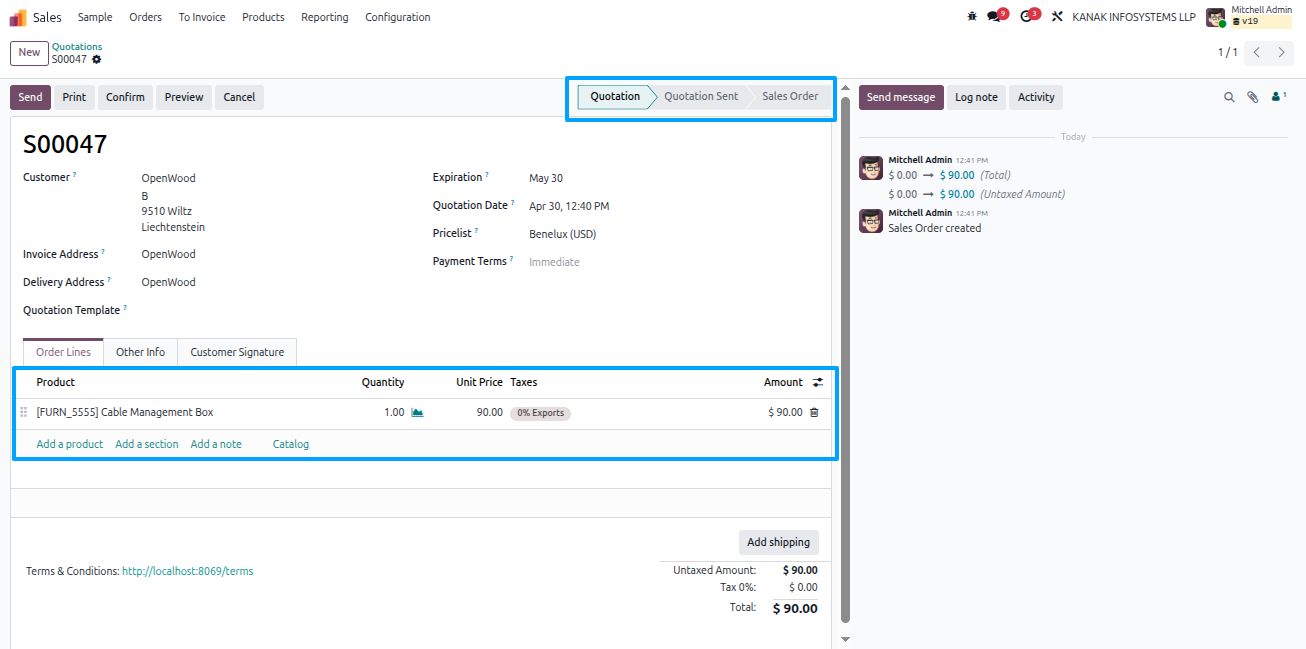Open the activities clock icon
1306x649 pixels.
click(x=1025, y=17)
